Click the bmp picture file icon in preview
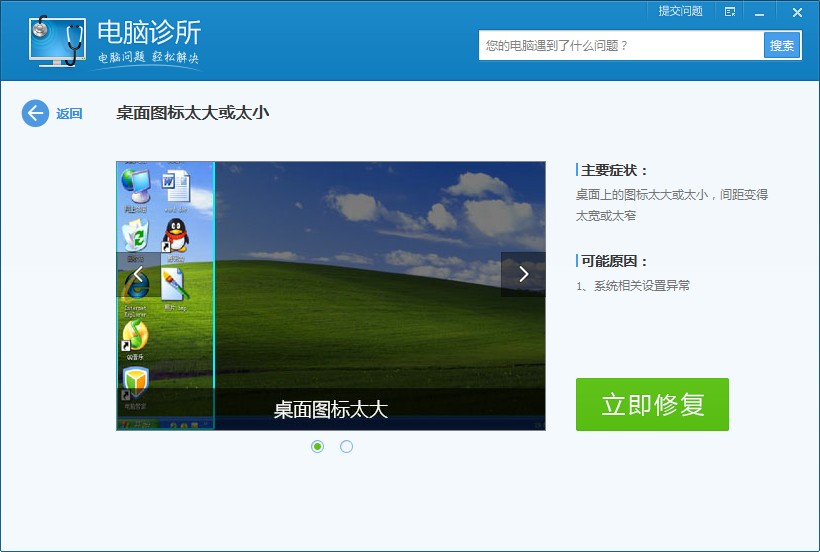The image size is (820, 552). click(x=175, y=285)
